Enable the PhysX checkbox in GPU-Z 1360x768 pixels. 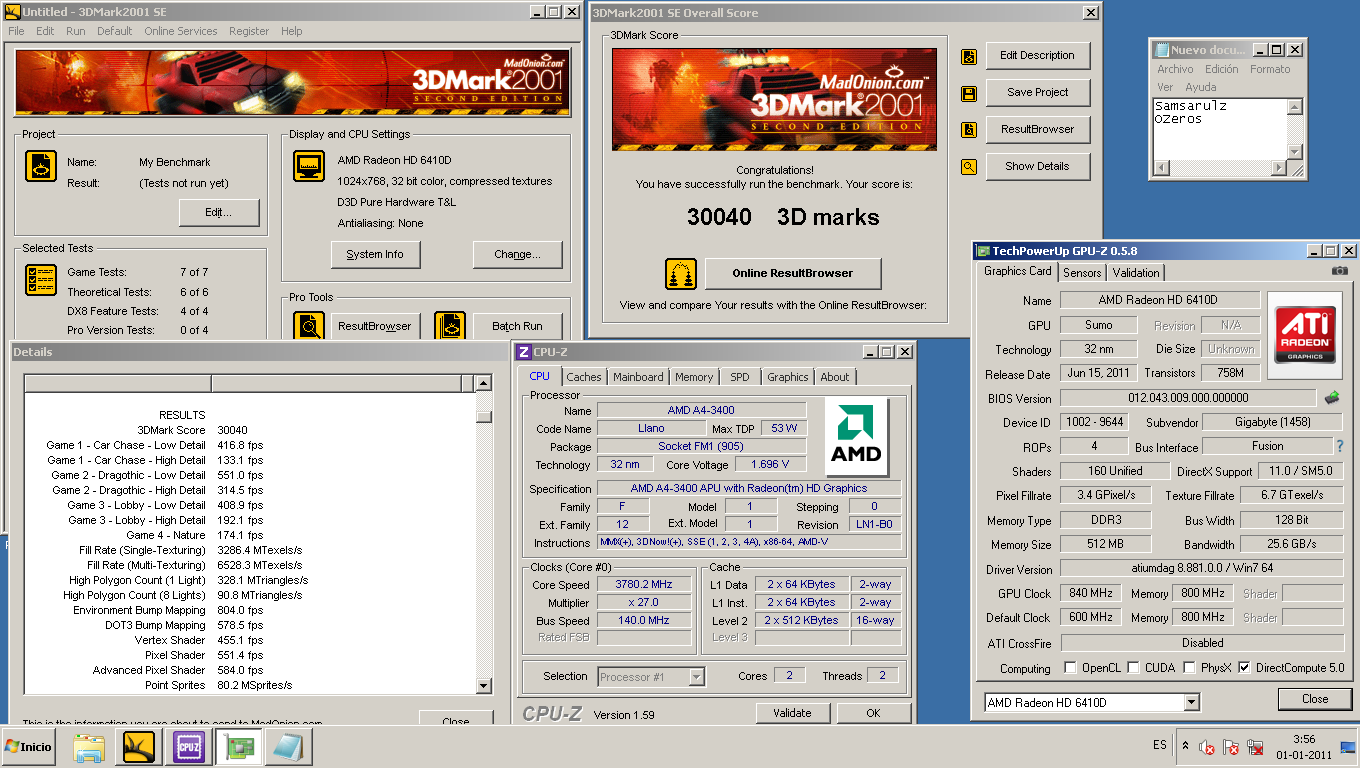click(1190, 668)
